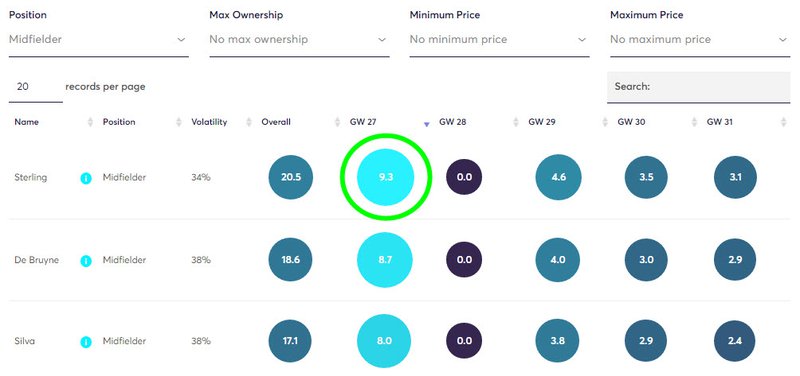This screenshot has width=800, height=376.
Task: Expand the Position dropdown showing Midfielder
Action: (98, 40)
